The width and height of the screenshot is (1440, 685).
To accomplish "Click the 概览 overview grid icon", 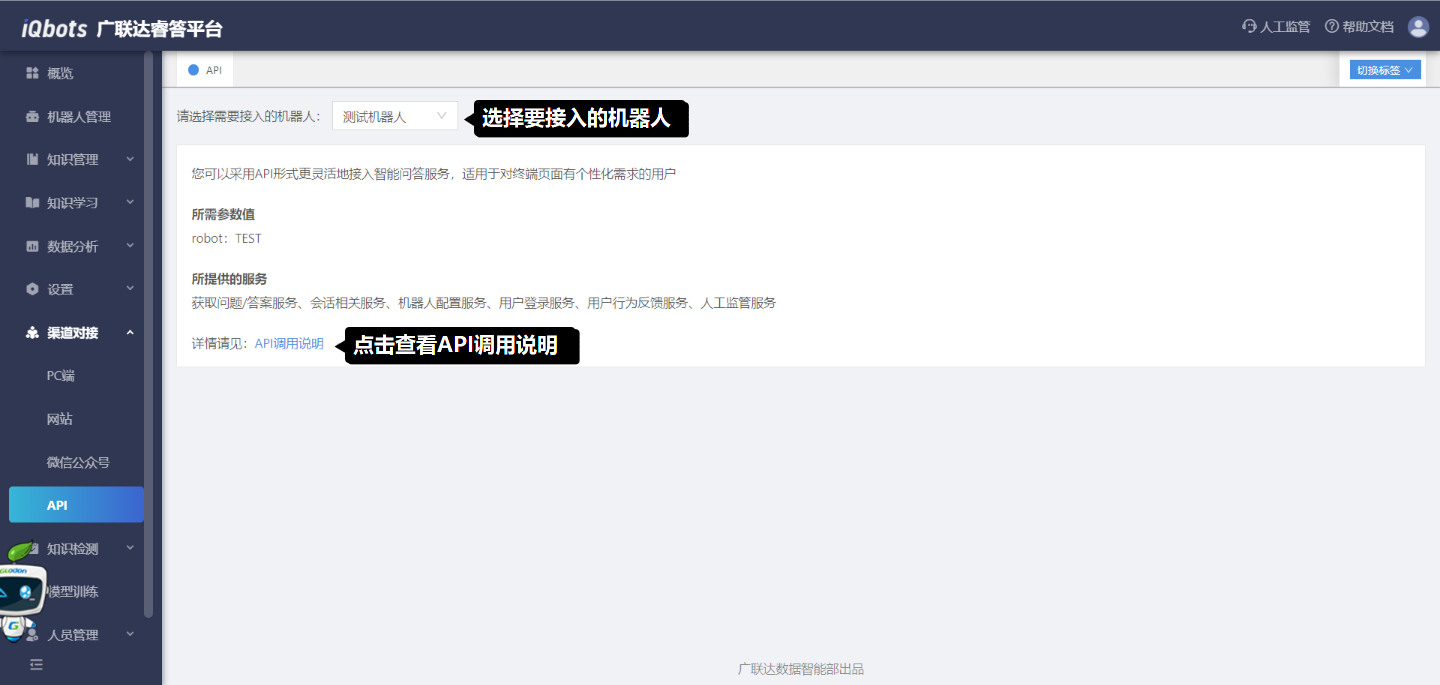I will pyautogui.click(x=32, y=73).
